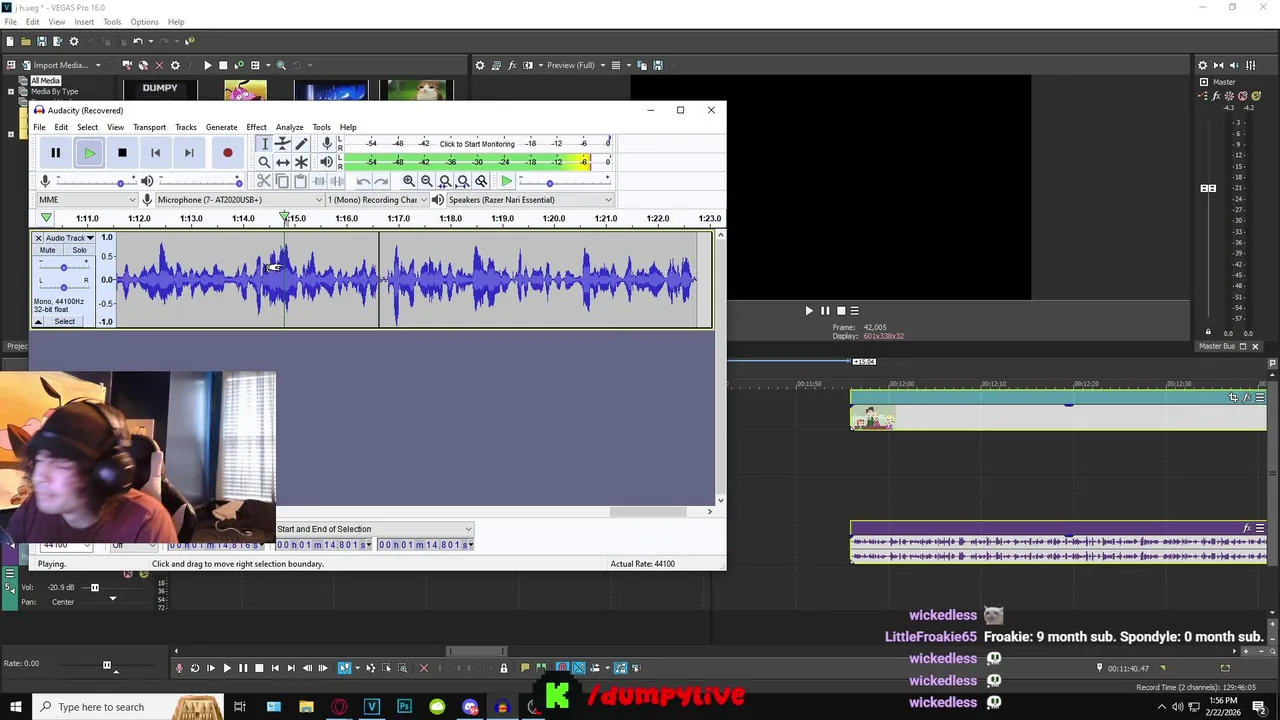Fit selection to width in Audacity

pyautogui.click(x=445, y=181)
